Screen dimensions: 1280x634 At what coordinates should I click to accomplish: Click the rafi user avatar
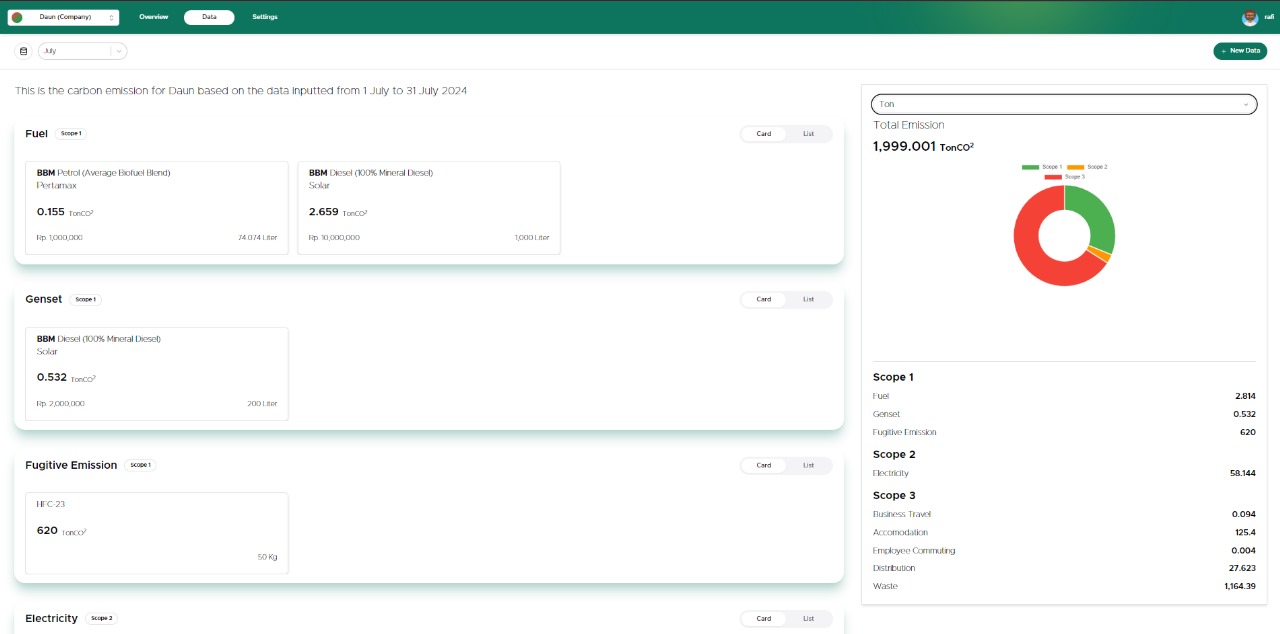click(1249, 17)
